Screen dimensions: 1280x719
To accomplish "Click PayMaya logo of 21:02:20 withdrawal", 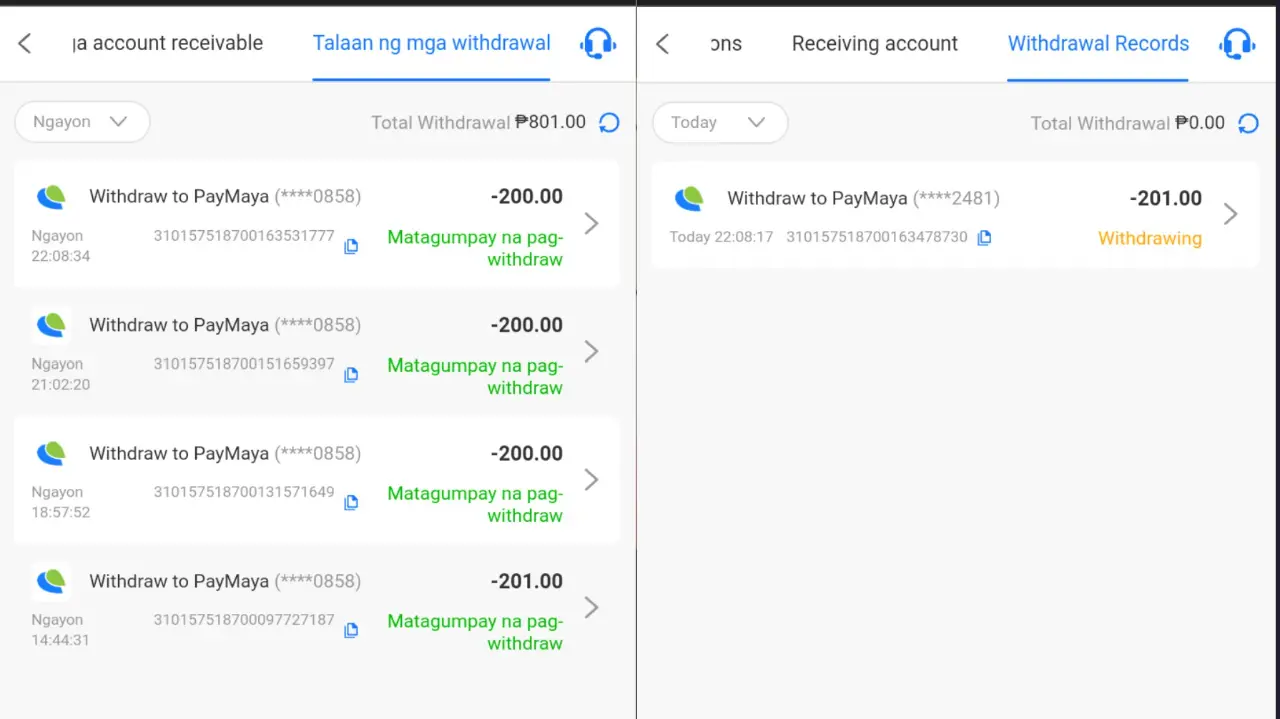I will click(51, 324).
